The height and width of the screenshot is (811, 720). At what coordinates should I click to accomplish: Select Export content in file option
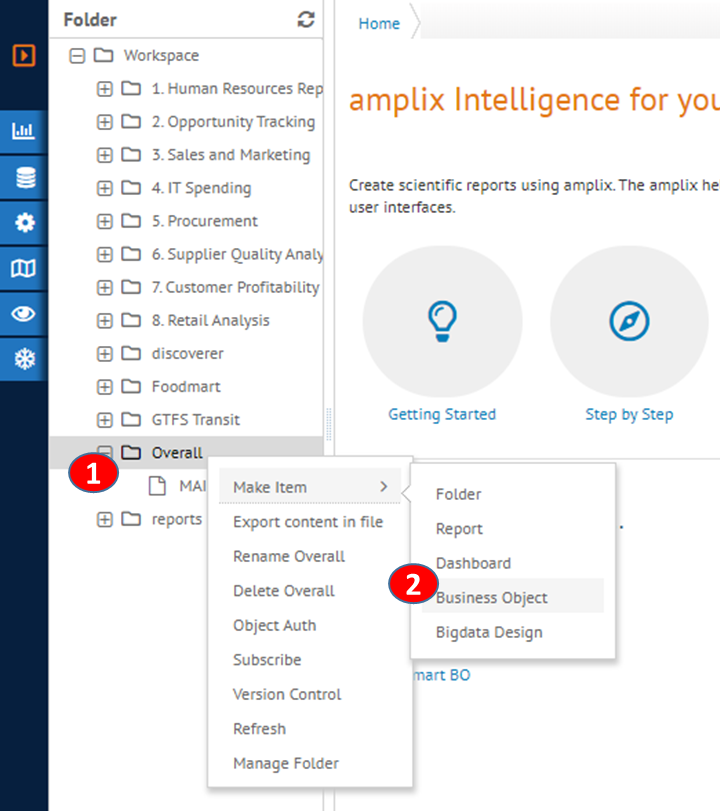click(307, 522)
